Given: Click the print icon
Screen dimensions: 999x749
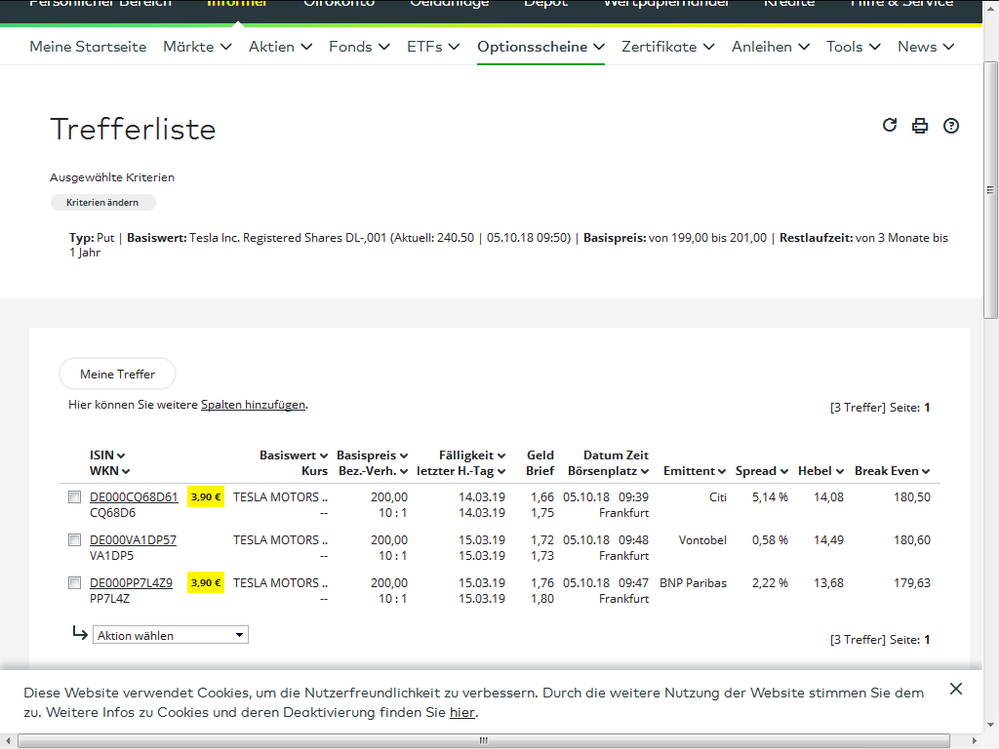Looking at the screenshot, I should [x=920, y=126].
